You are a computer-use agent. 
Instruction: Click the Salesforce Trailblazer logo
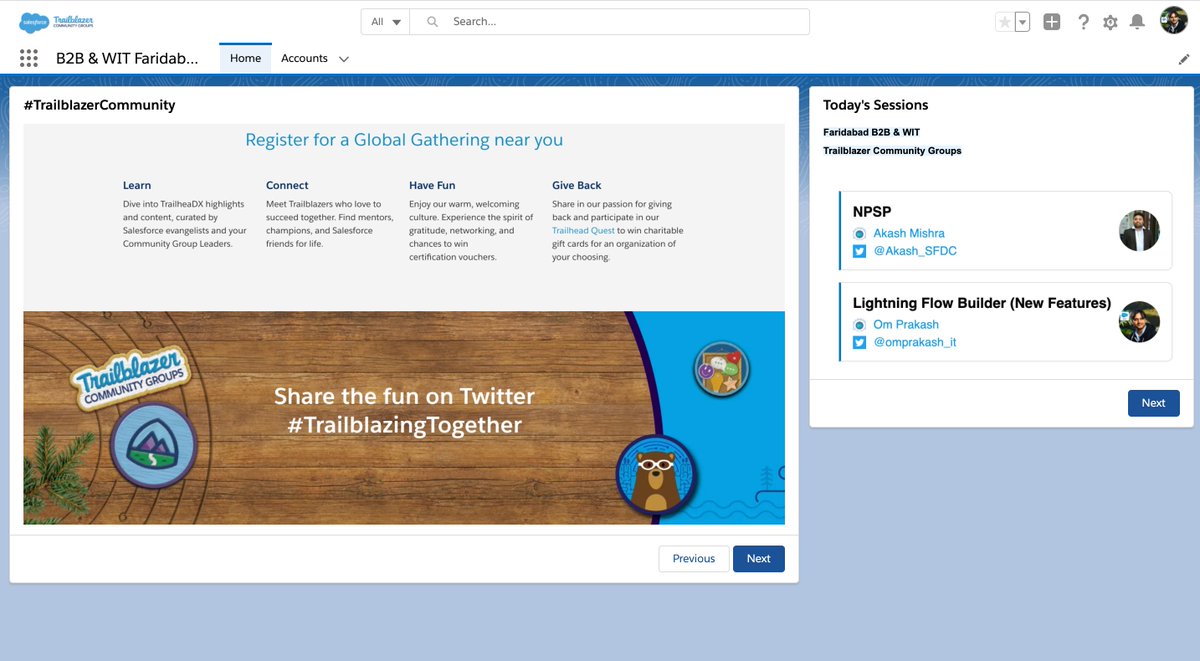pyautogui.click(x=56, y=21)
